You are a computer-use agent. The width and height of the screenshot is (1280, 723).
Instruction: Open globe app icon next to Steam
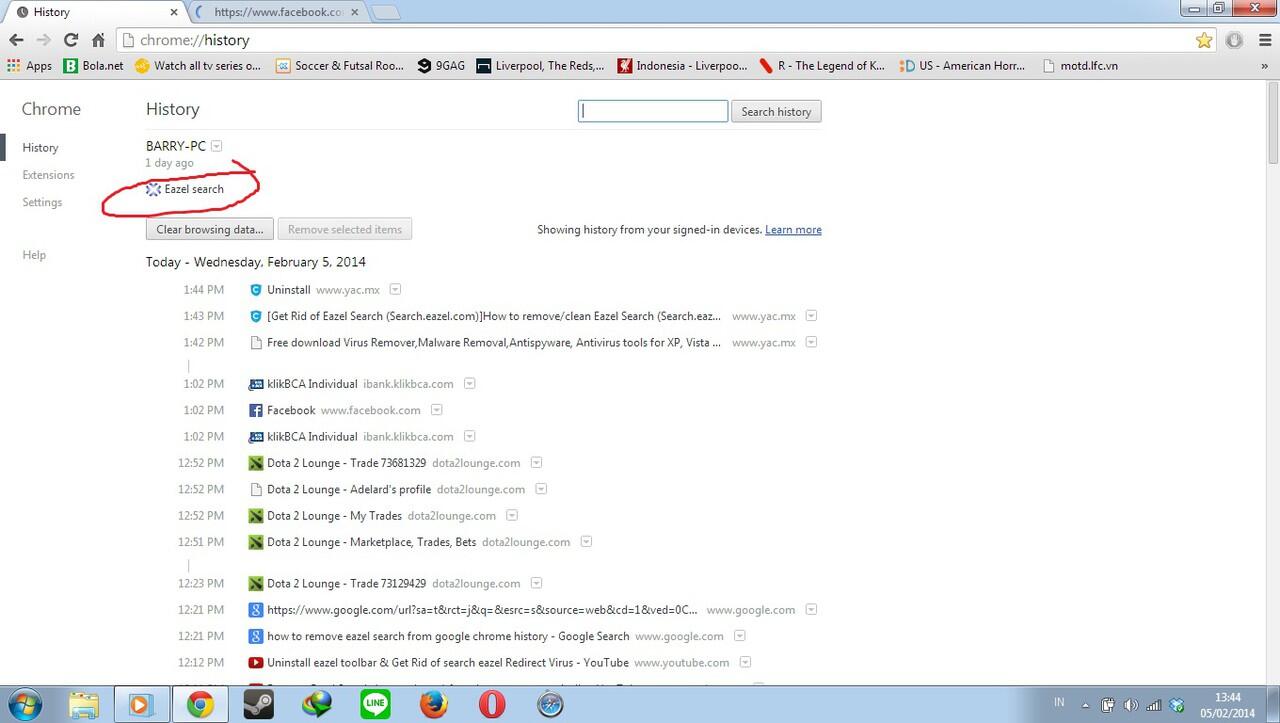[316, 705]
